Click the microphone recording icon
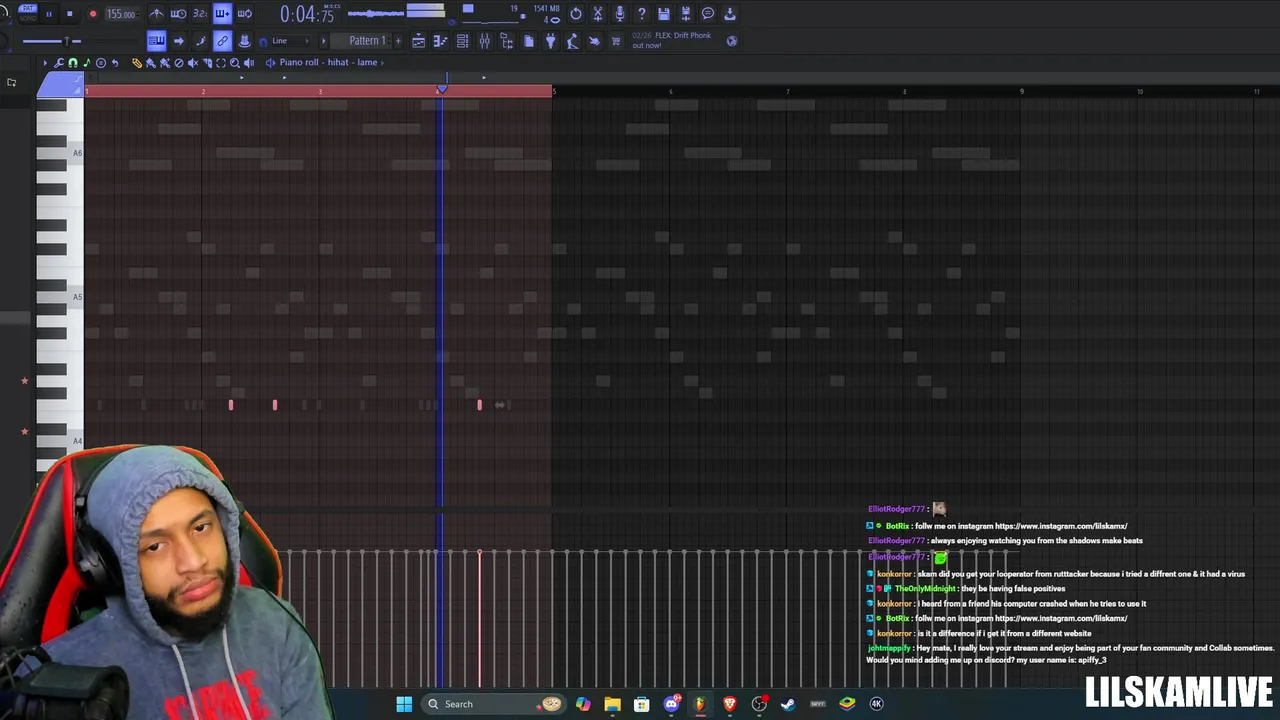This screenshot has width=1280, height=720. pyautogui.click(x=620, y=13)
